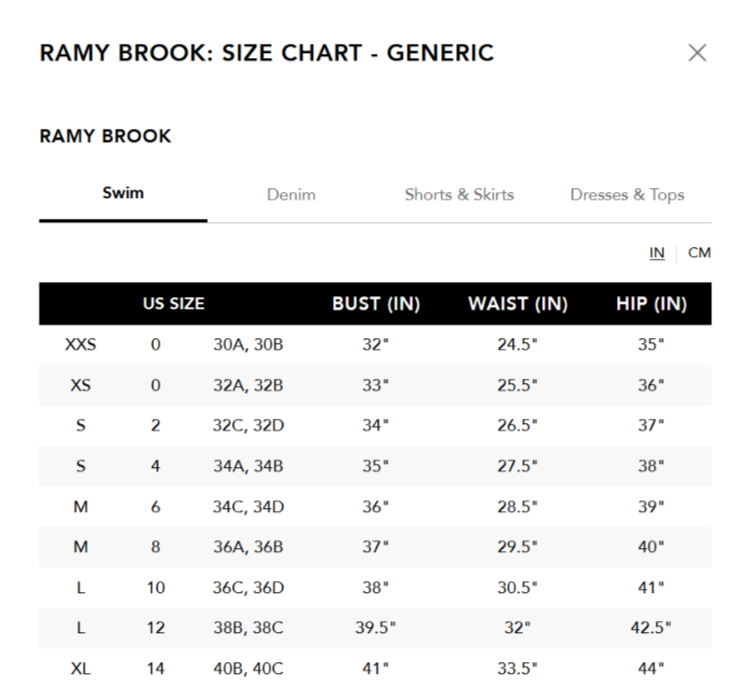Click the 33.5" waist measurement
The image size is (751, 700).
(x=517, y=668)
